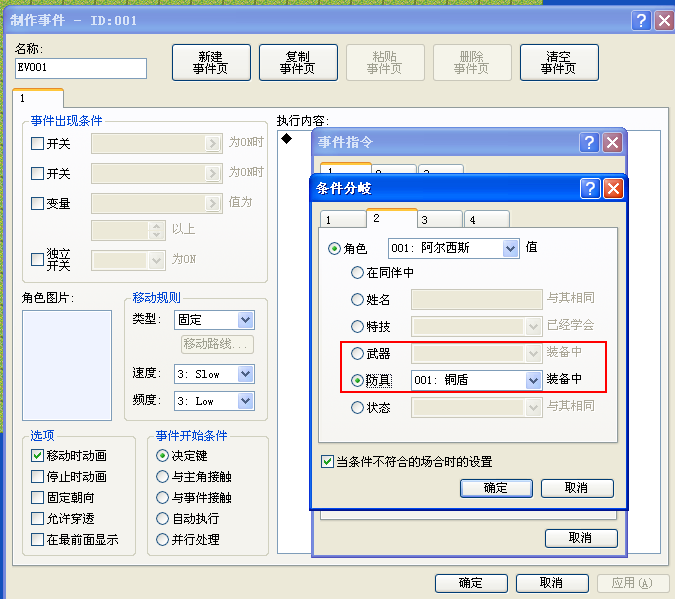The height and width of the screenshot is (599, 675).
Task: Enable the 独立开关 checkbox
Action: click(x=37, y=259)
